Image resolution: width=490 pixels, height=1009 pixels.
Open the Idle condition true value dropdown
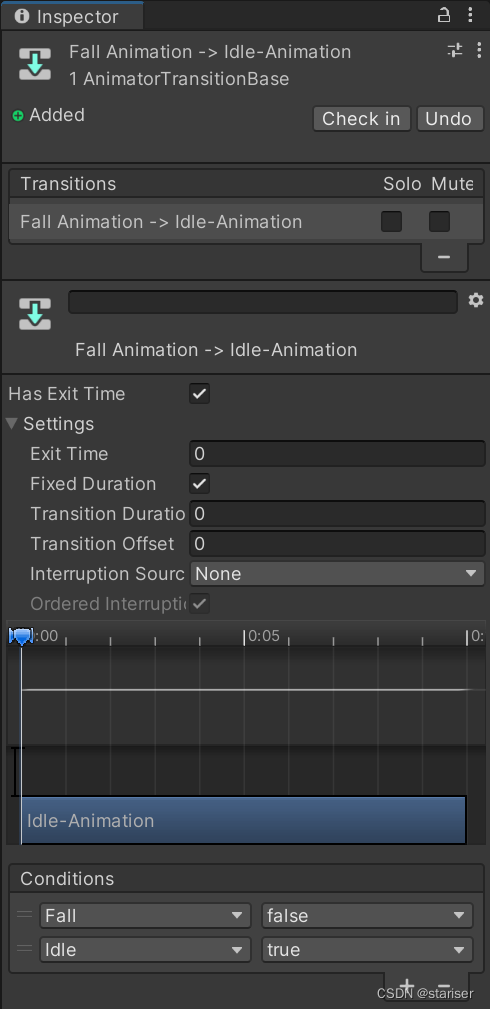[x=367, y=950]
